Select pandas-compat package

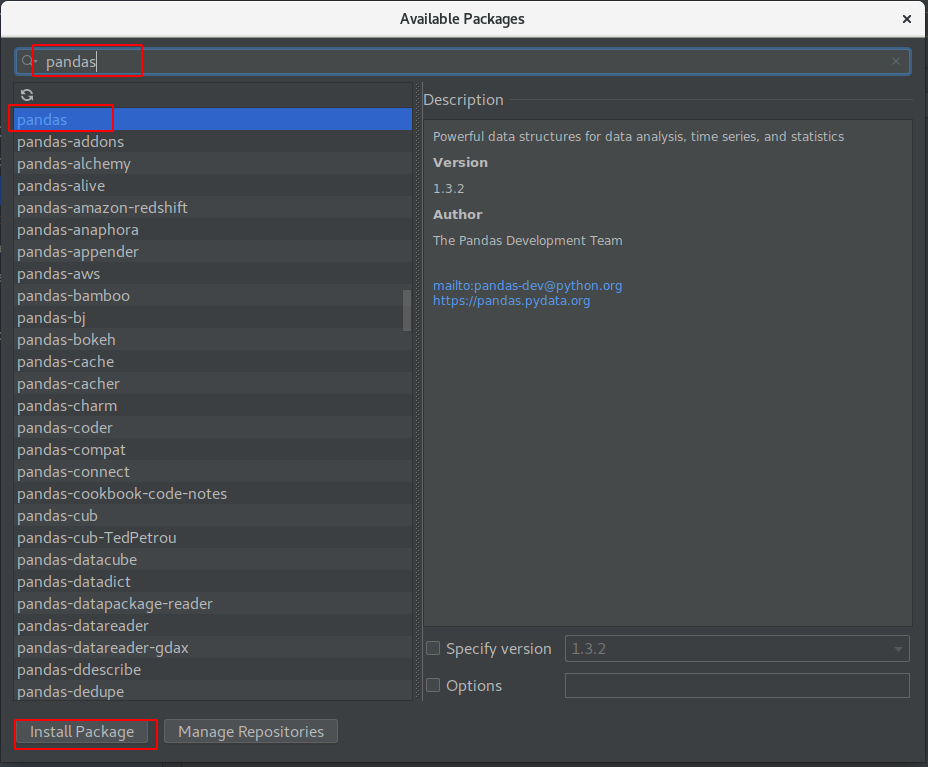pyautogui.click(x=213, y=449)
